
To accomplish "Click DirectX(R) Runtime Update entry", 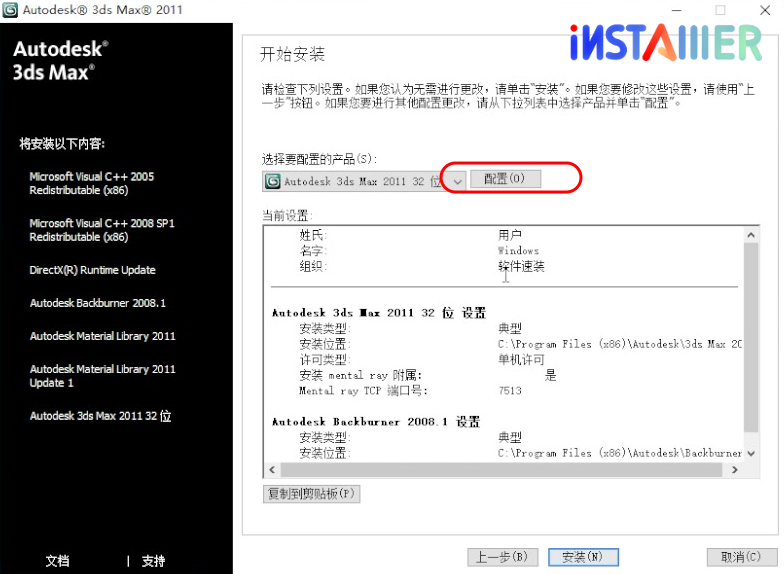I will [x=92, y=270].
